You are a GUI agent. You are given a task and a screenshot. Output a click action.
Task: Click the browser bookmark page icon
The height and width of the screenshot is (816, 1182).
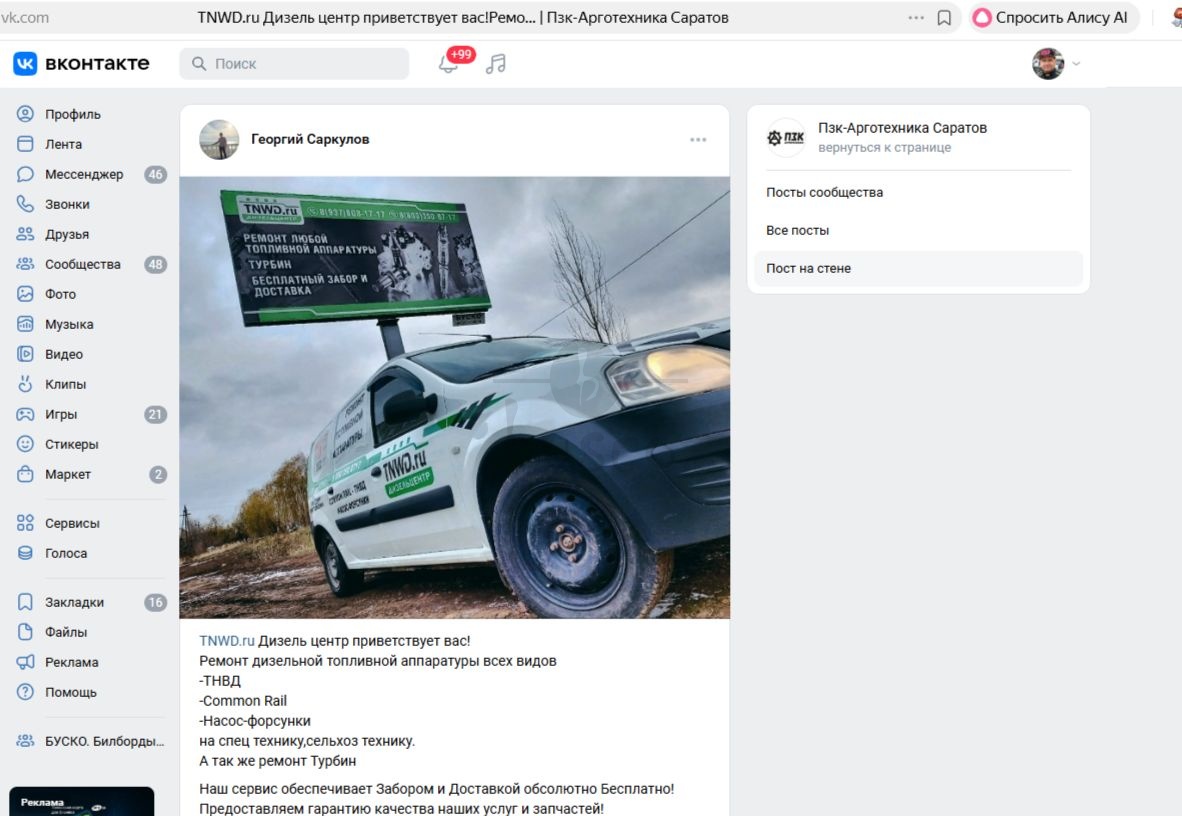944,17
